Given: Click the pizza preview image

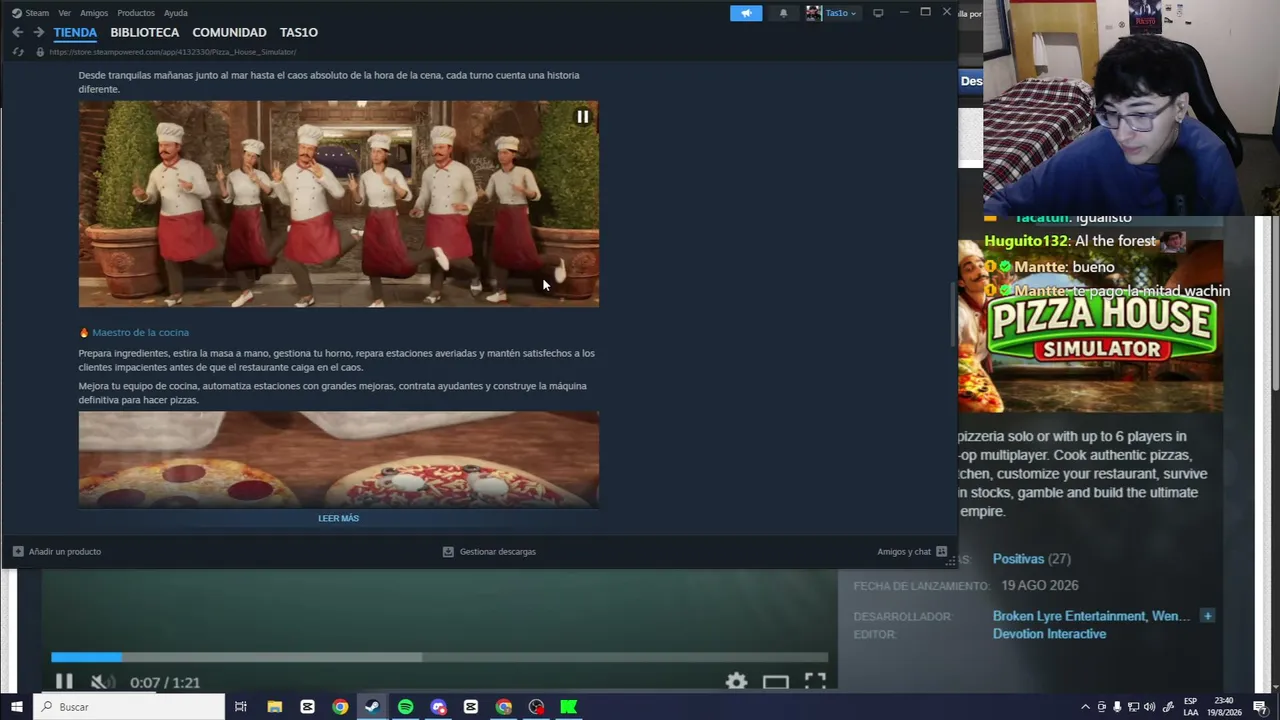Looking at the screenshot, I should (x=339, y=459).
